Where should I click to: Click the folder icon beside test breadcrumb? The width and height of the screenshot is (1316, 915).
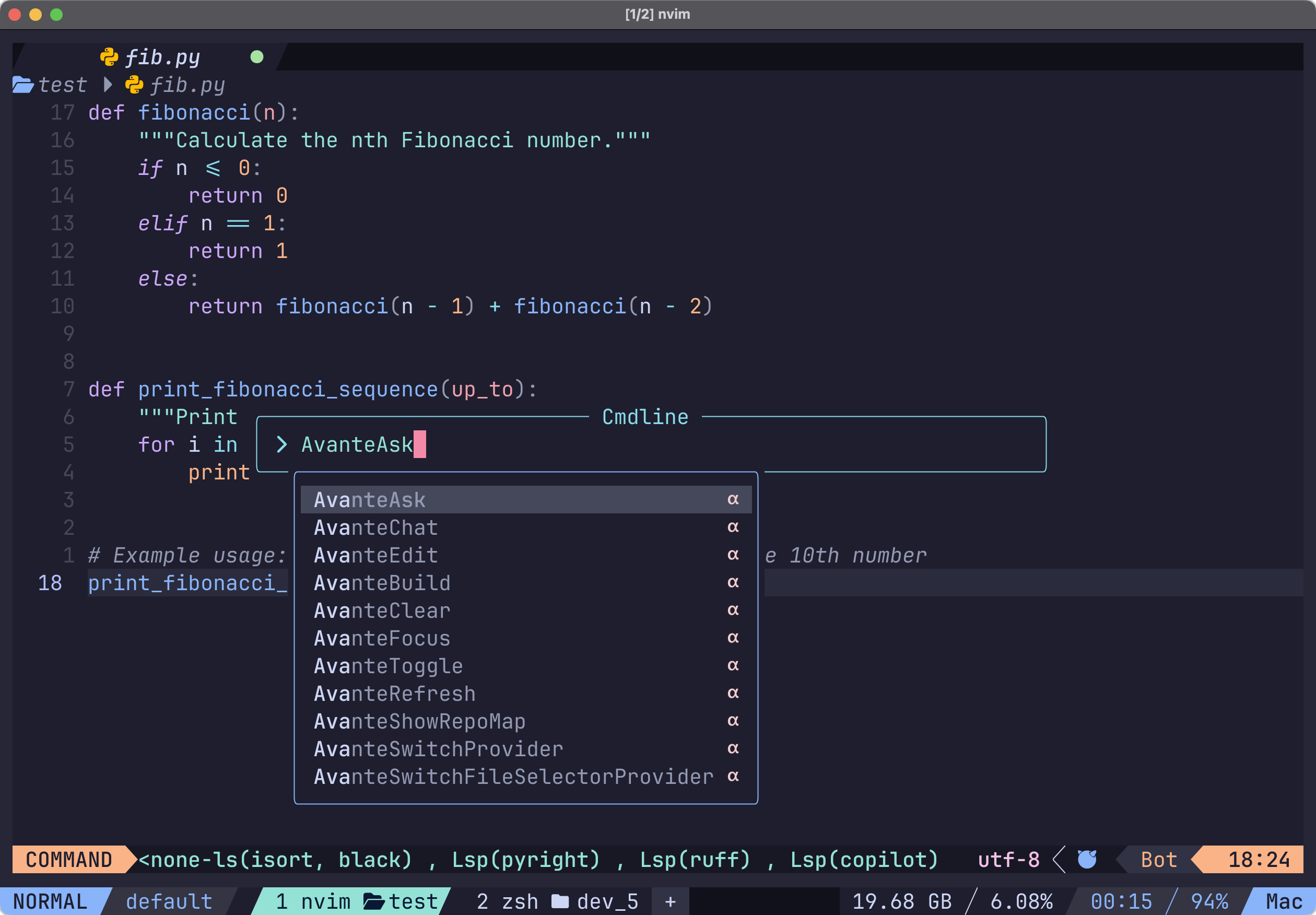pyautogui.click(x=23, y=85)
